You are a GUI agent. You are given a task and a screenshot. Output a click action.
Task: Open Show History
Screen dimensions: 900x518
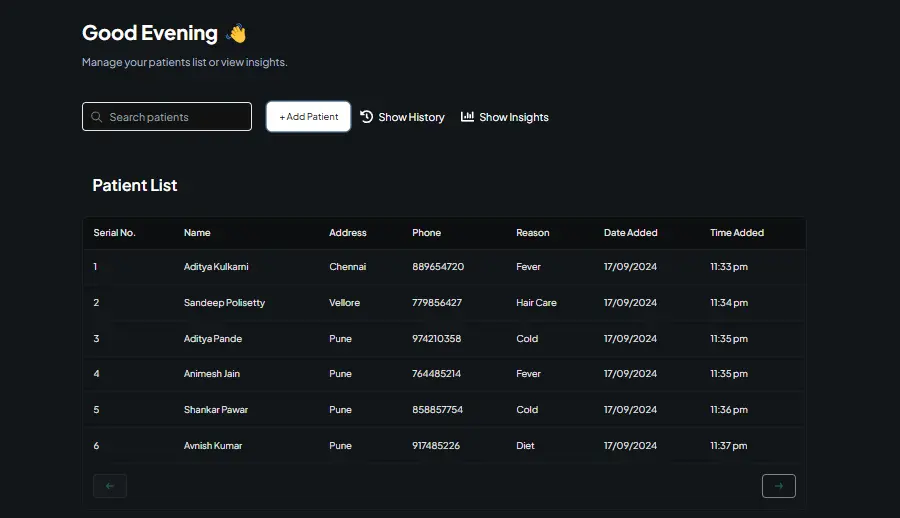coord(402,117)
